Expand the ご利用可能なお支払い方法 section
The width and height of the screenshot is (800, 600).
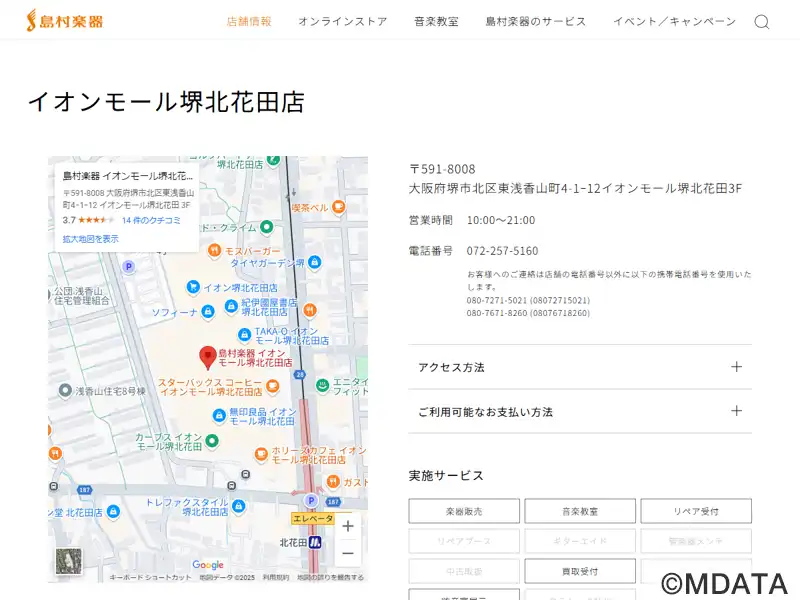click(580, 411)
